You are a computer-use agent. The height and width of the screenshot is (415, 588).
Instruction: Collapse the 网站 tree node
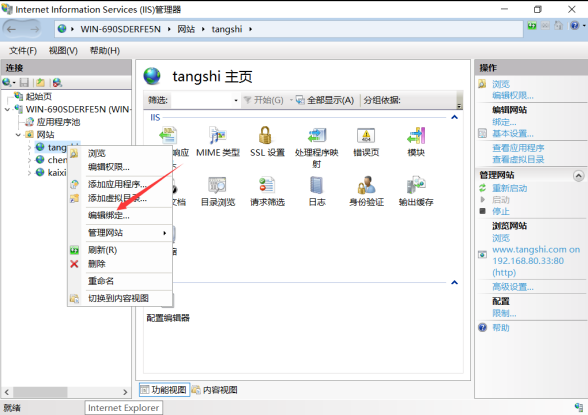[18, 135]
